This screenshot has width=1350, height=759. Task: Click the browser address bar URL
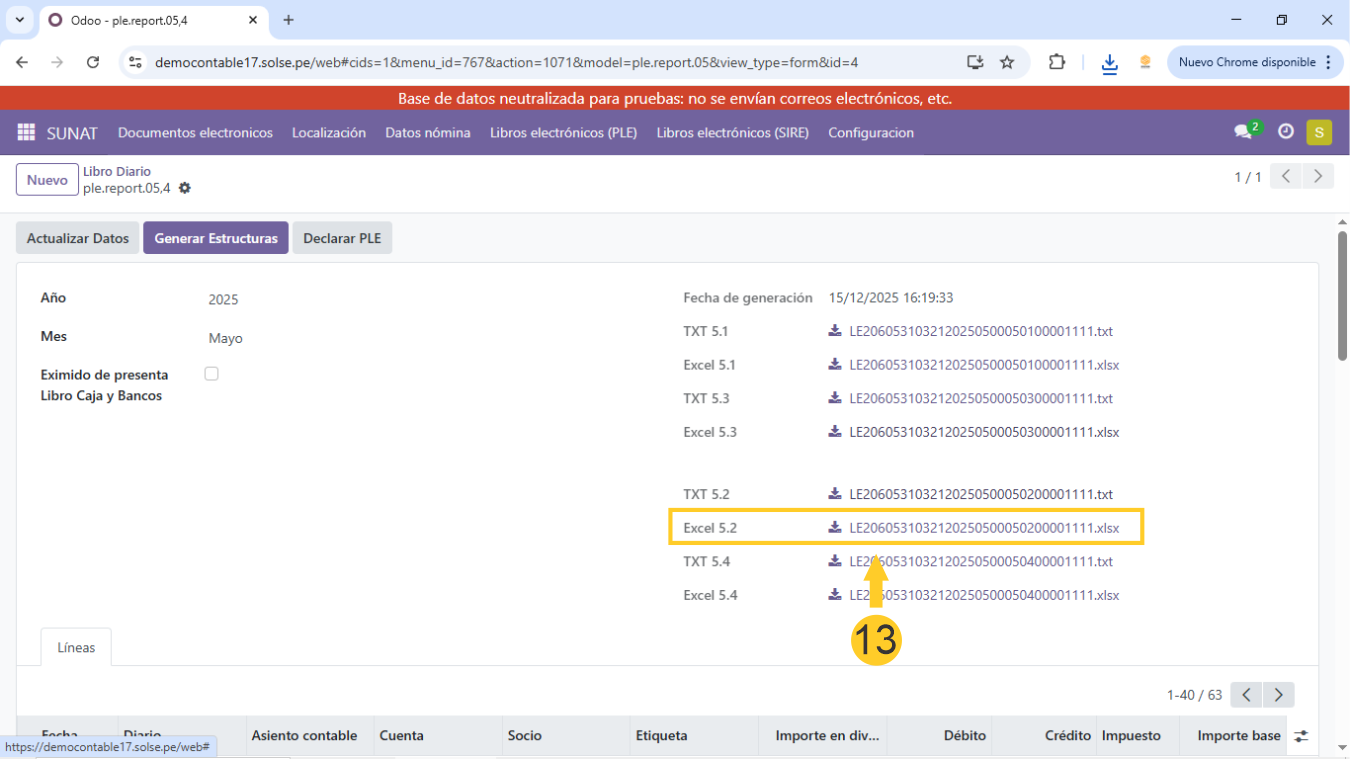click(x=506, y=62)
